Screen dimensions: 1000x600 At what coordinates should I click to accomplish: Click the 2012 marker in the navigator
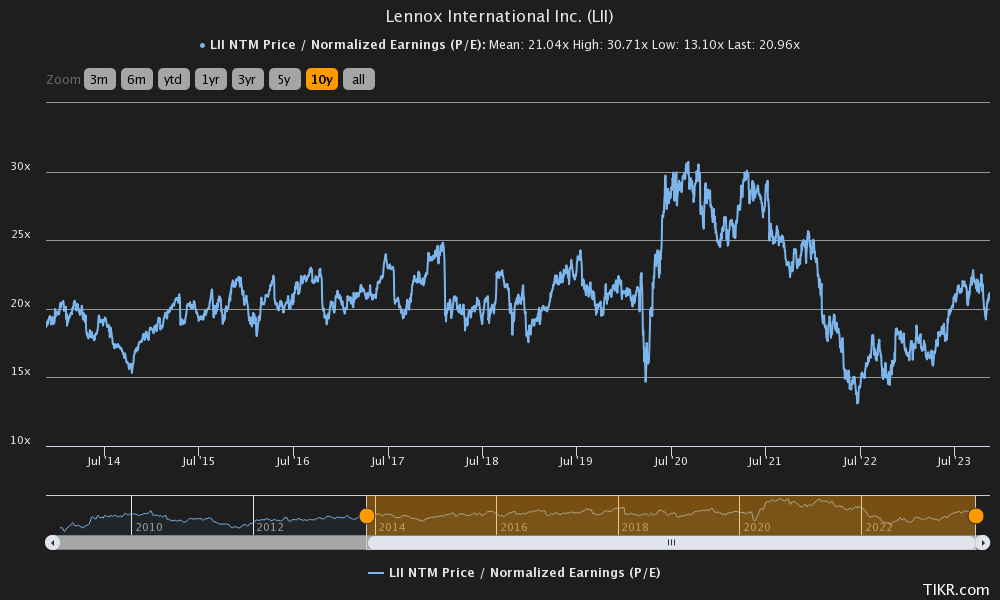(x=270, y=527)
